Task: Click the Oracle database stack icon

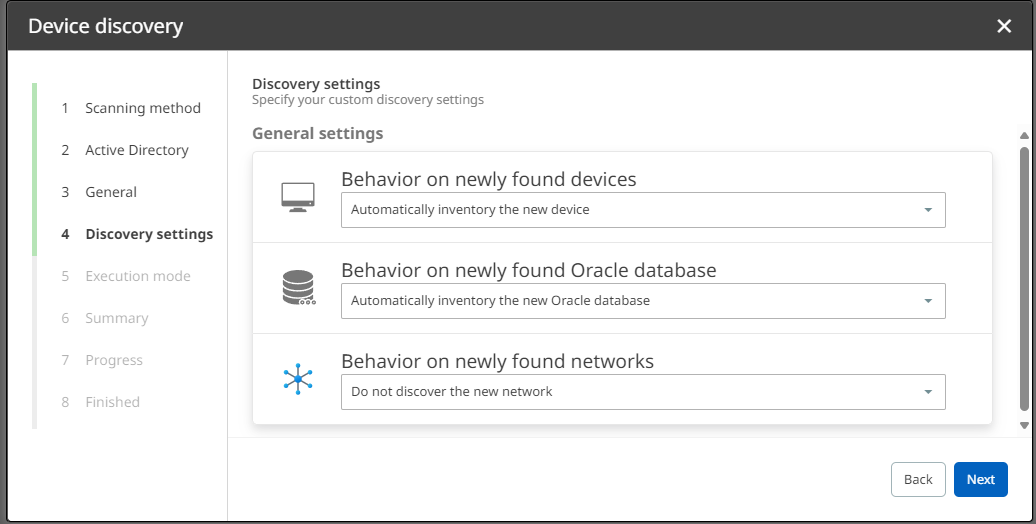Action: 298,288
